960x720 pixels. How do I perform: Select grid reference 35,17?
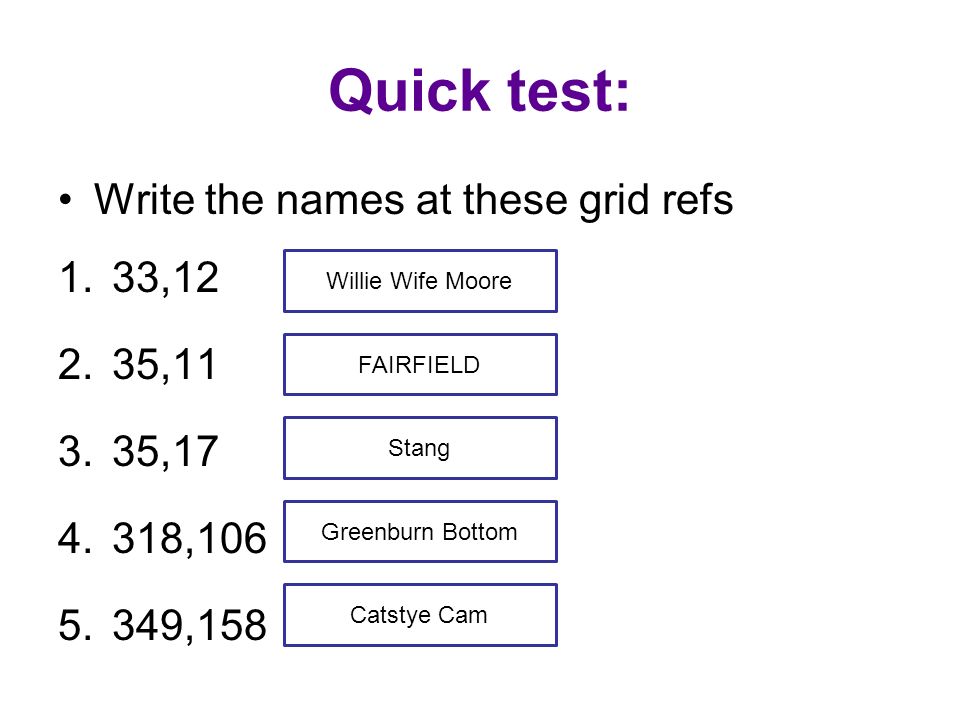pos(165,452)
